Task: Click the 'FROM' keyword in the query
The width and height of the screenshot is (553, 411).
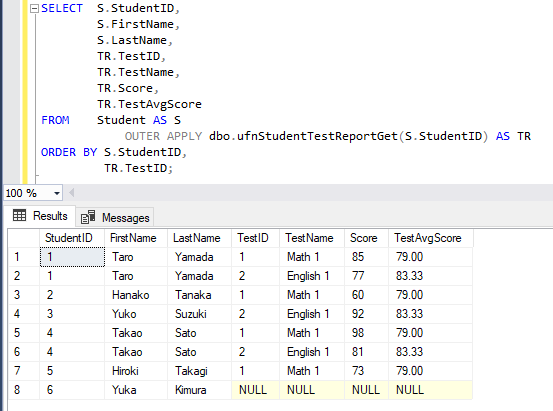Action: click(55, 120)
